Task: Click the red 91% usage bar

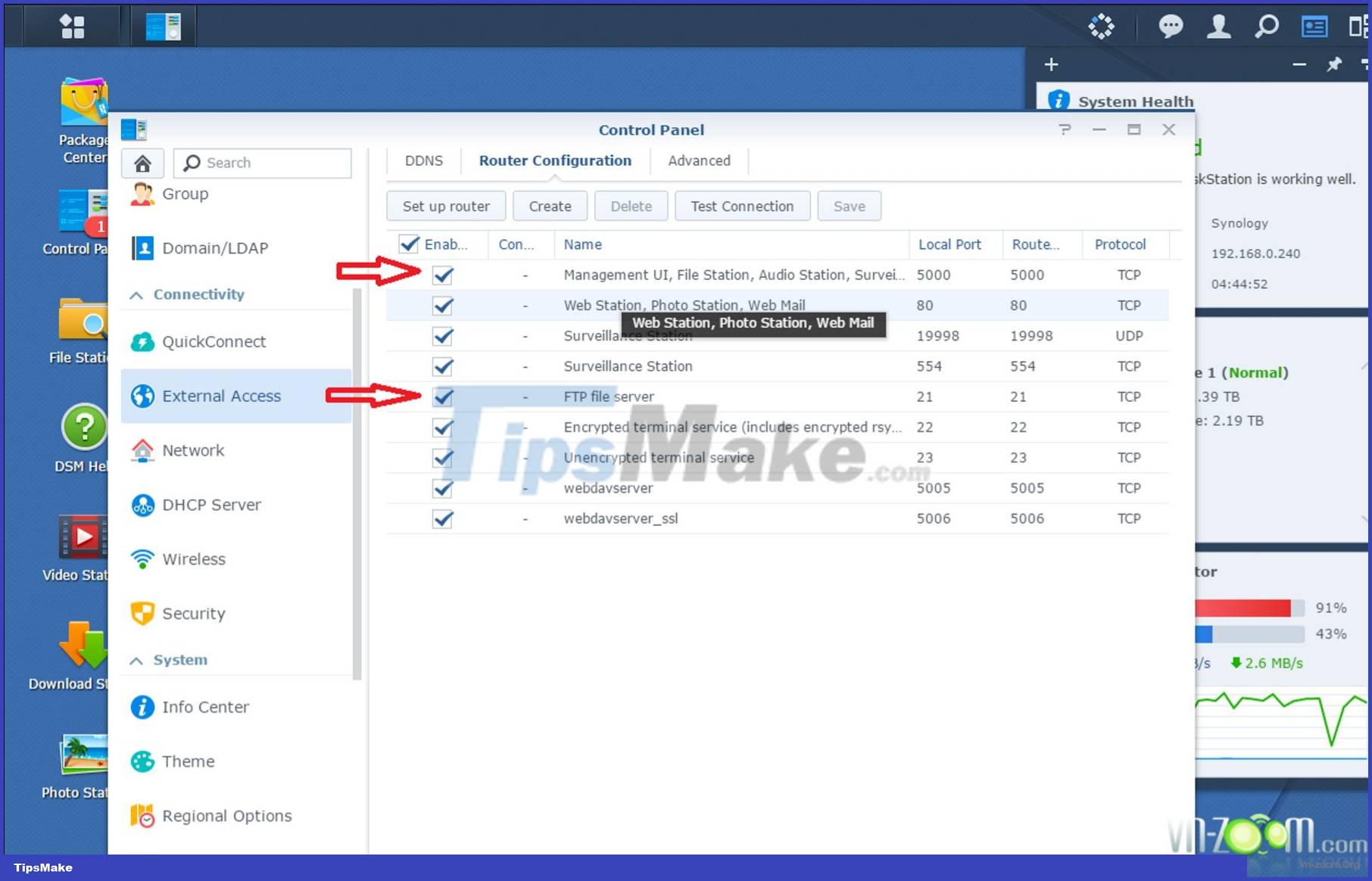Action: [1242, 607]
